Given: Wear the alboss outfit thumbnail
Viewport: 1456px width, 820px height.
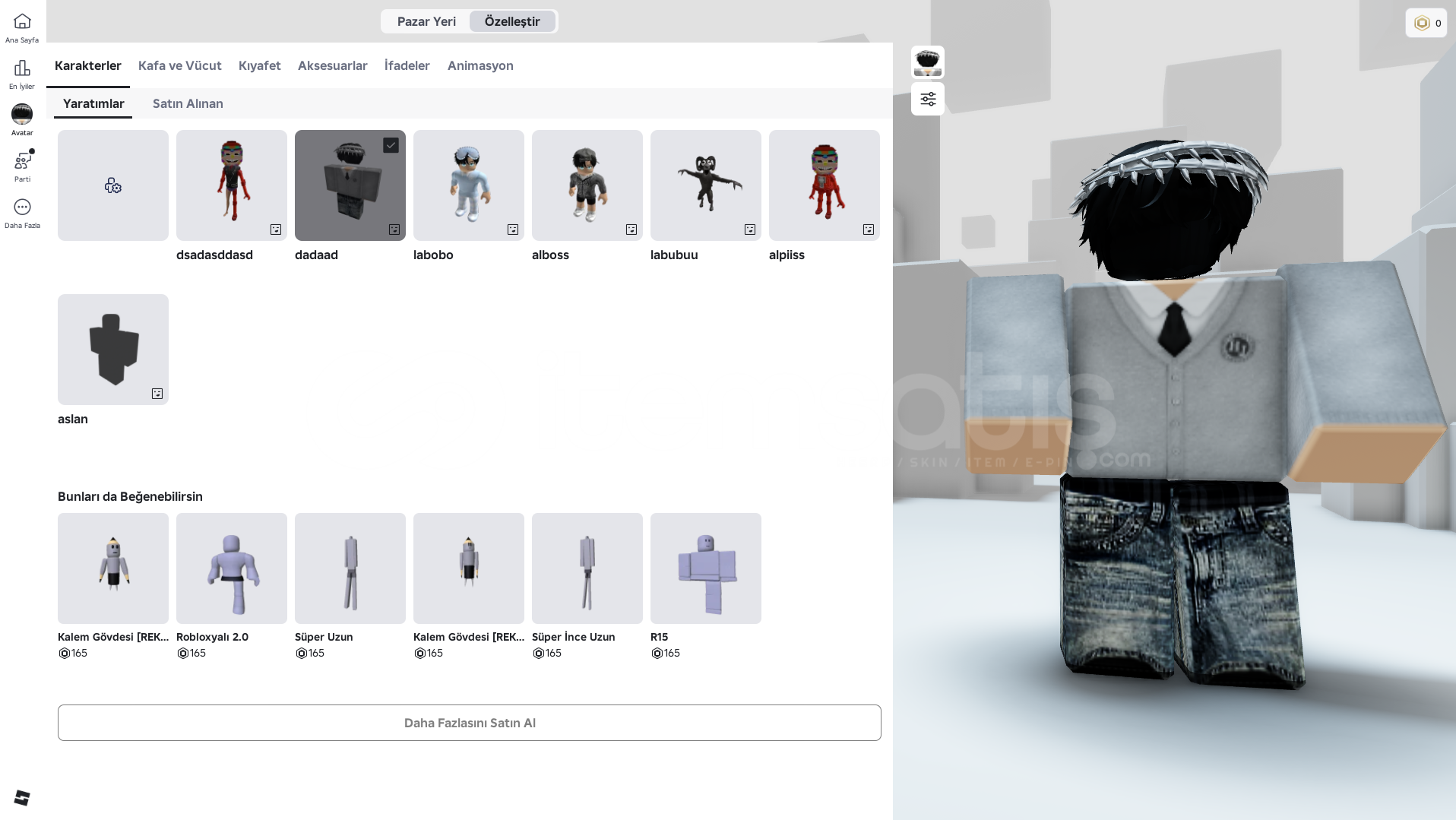Looking at the screenshot, I should [x=587, y=185].
